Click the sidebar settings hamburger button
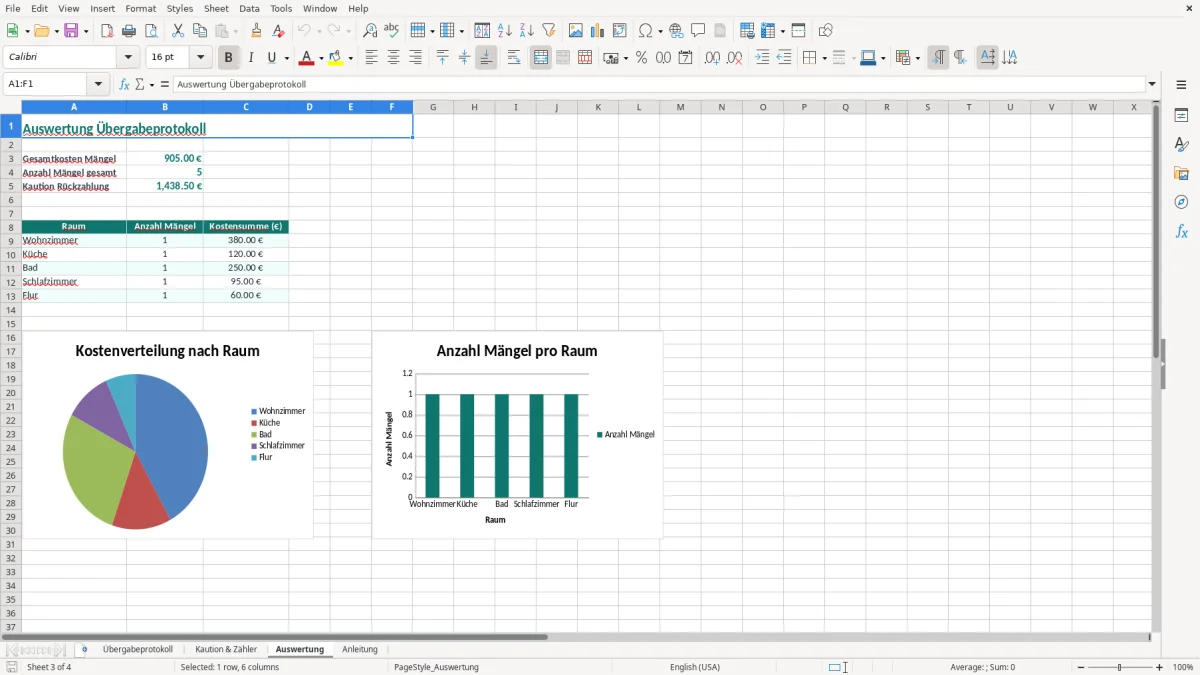The image size is (1200, 675). pyautogui.click(x=1181, y=85)
